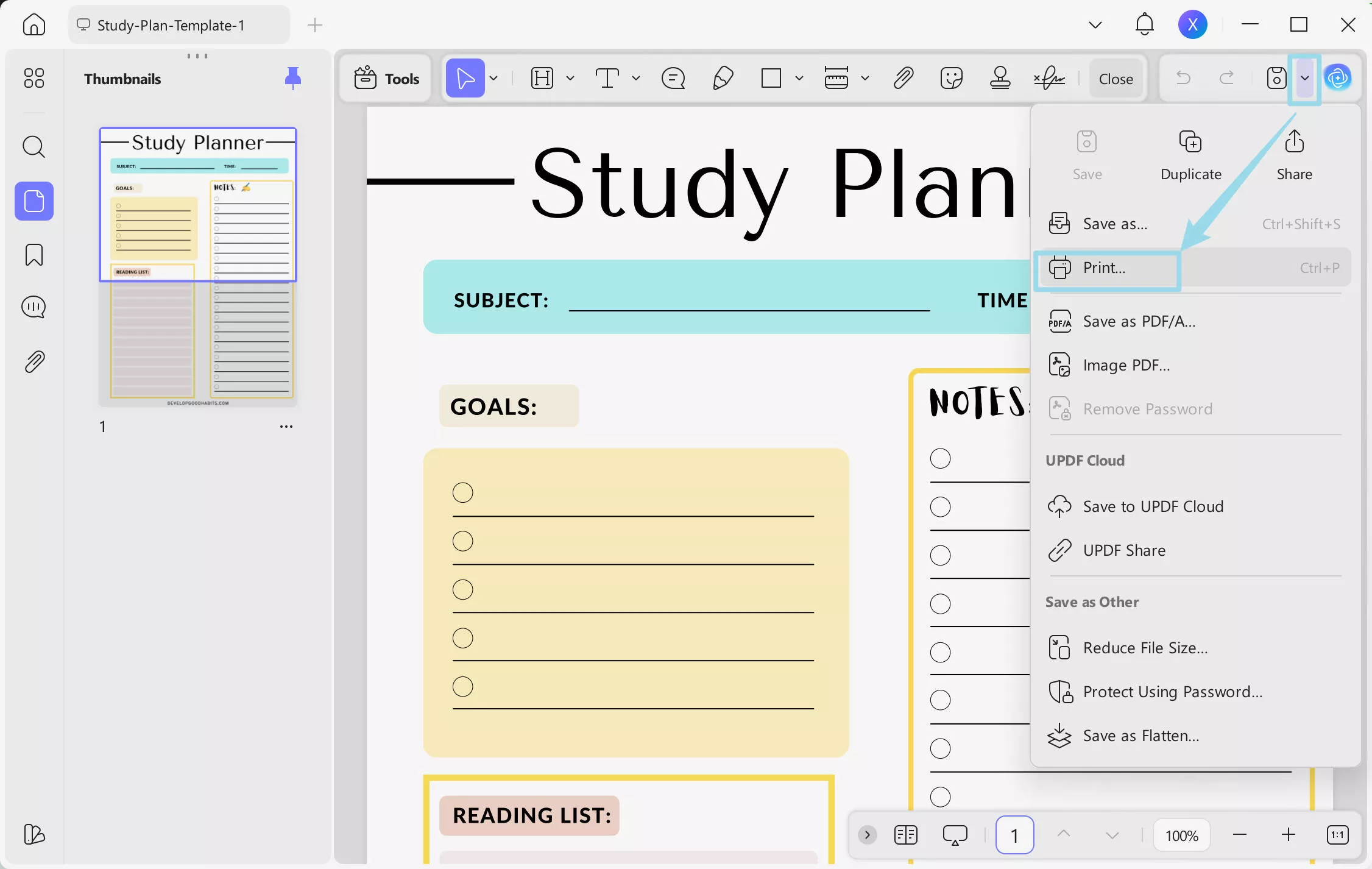Screen dimensions: 1372x869
Task: Open the stamp tool
Action: click(1001, 78)
